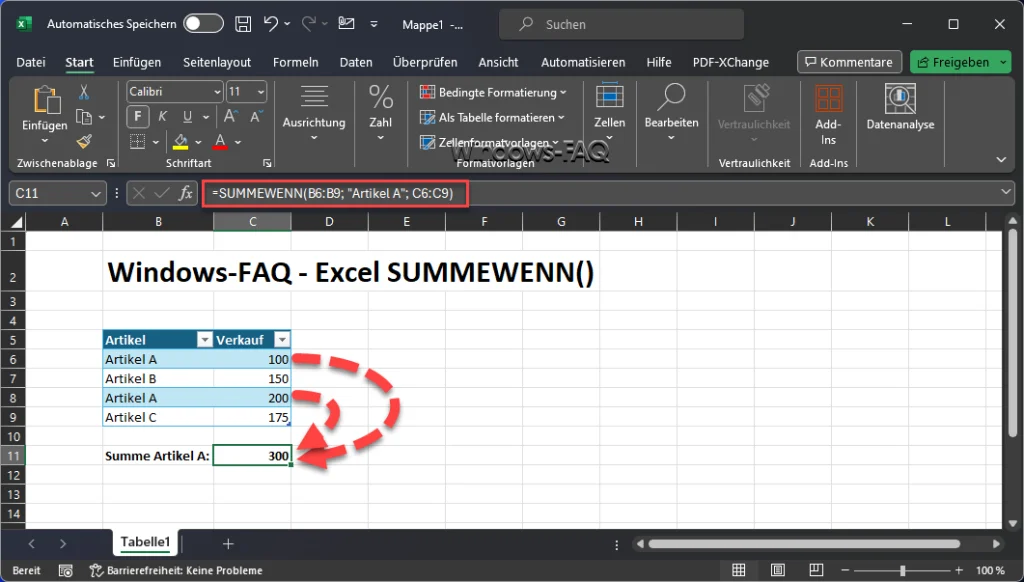Image resolution: width=1024 pixels, height=582 pixels.
Task: Open the font name Calibri dropdown
Action: 217,92
